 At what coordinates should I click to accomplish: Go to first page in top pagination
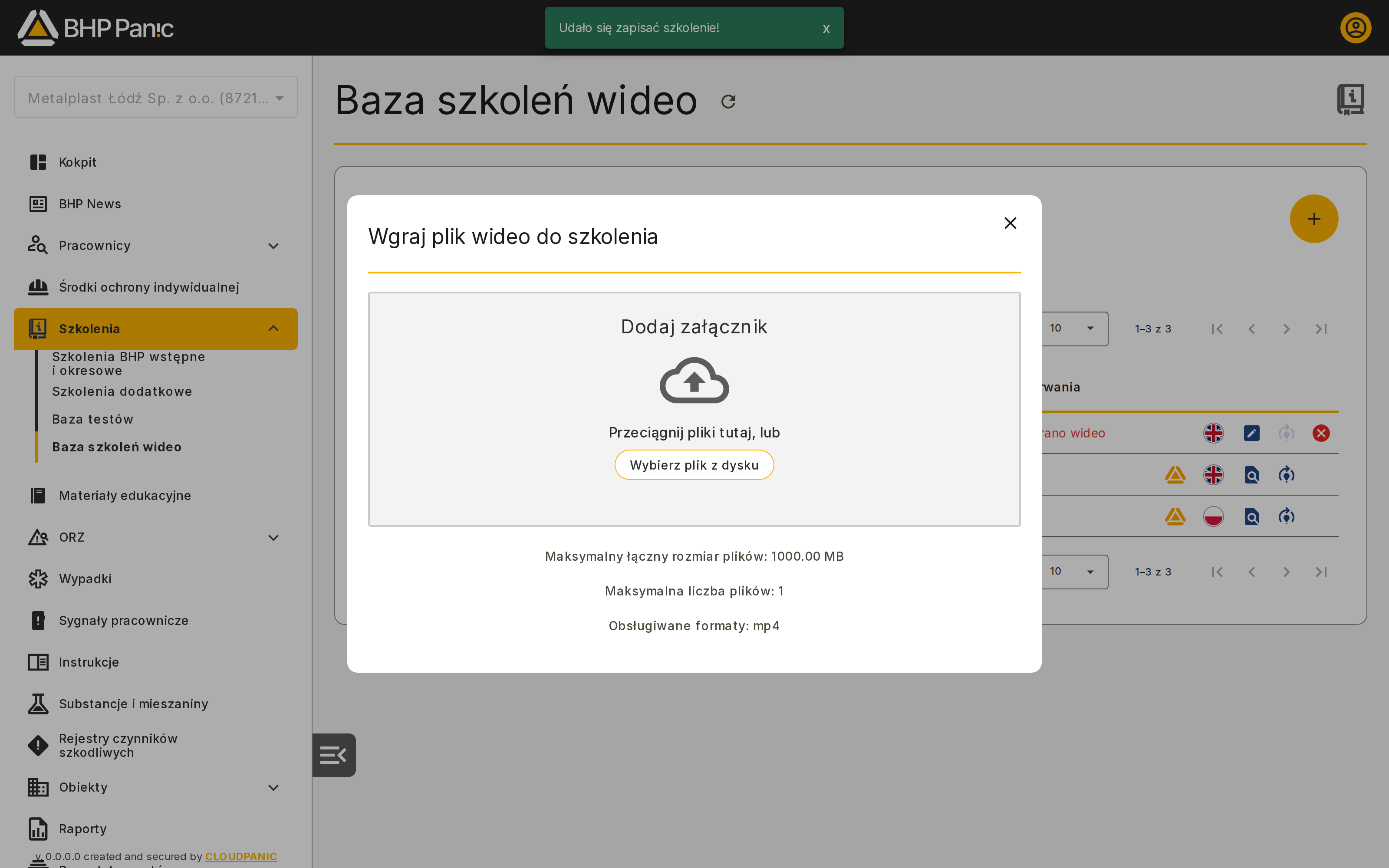click(1217, 329)
